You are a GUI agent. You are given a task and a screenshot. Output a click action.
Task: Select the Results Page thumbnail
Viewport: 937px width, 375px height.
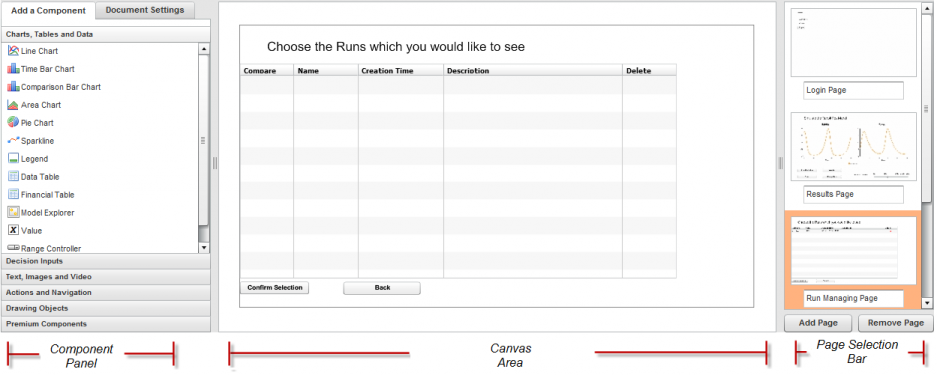(x=853, y=146)
